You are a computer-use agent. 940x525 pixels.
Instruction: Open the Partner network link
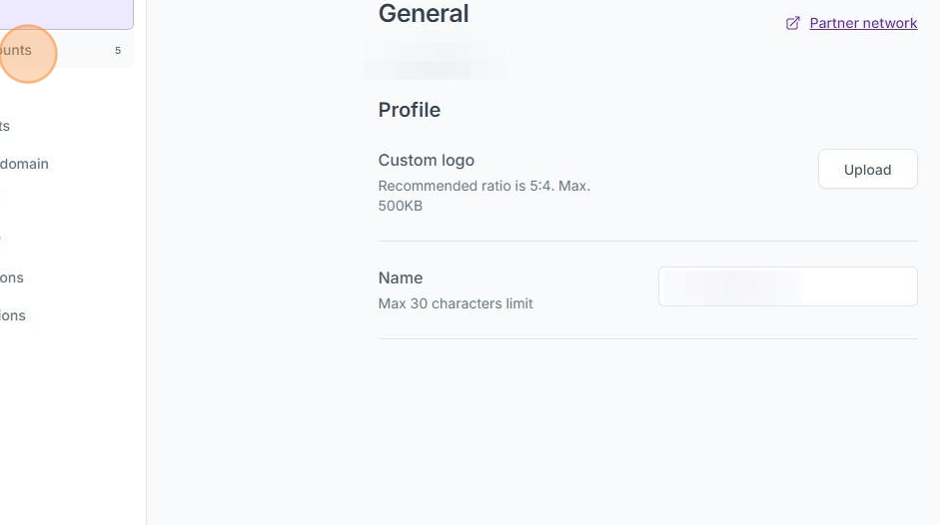pyautogui.click(x=863, y=23)
